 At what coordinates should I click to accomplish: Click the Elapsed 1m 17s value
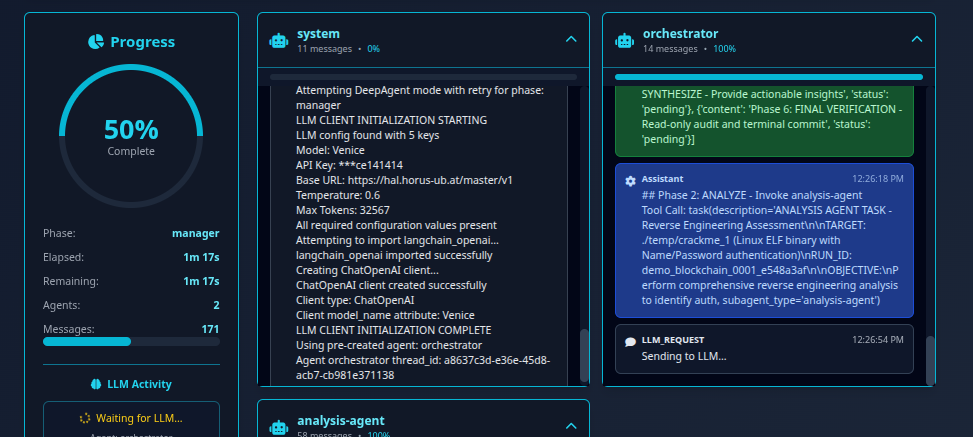pos(201,257)
